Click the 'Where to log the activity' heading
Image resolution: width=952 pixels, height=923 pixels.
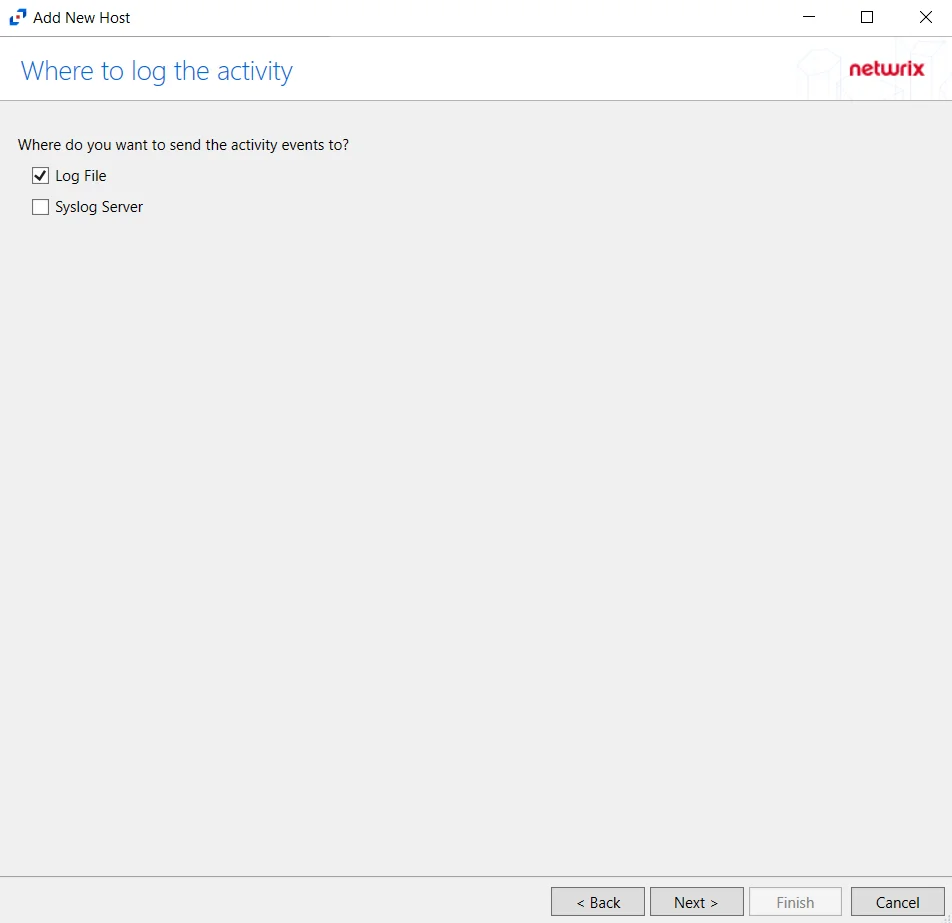pos(157,71)
